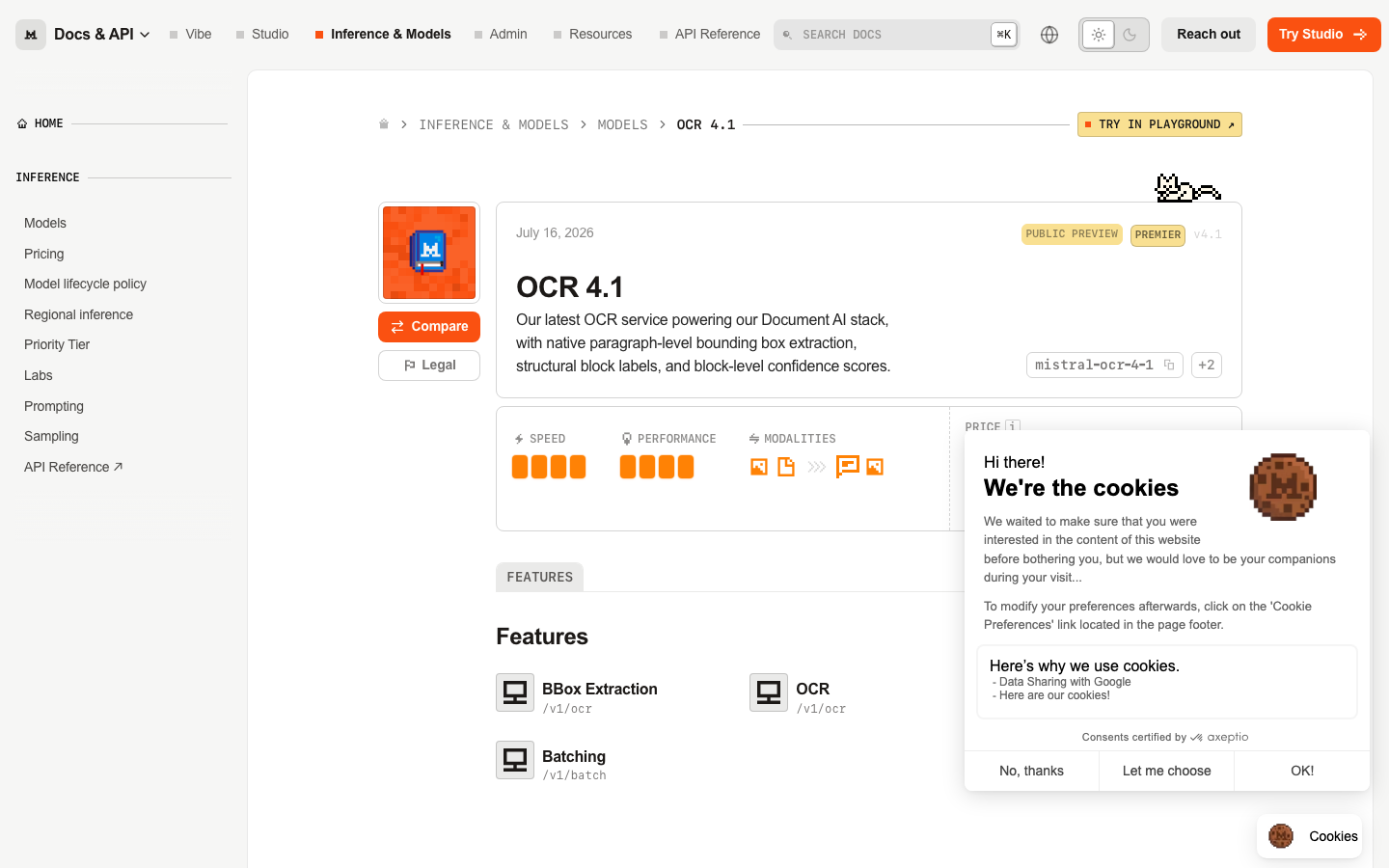Image resolution: width=1389 pixels, height=868 pixels.
Task: Click the cookie mascot image
Action: point(1283,487)
